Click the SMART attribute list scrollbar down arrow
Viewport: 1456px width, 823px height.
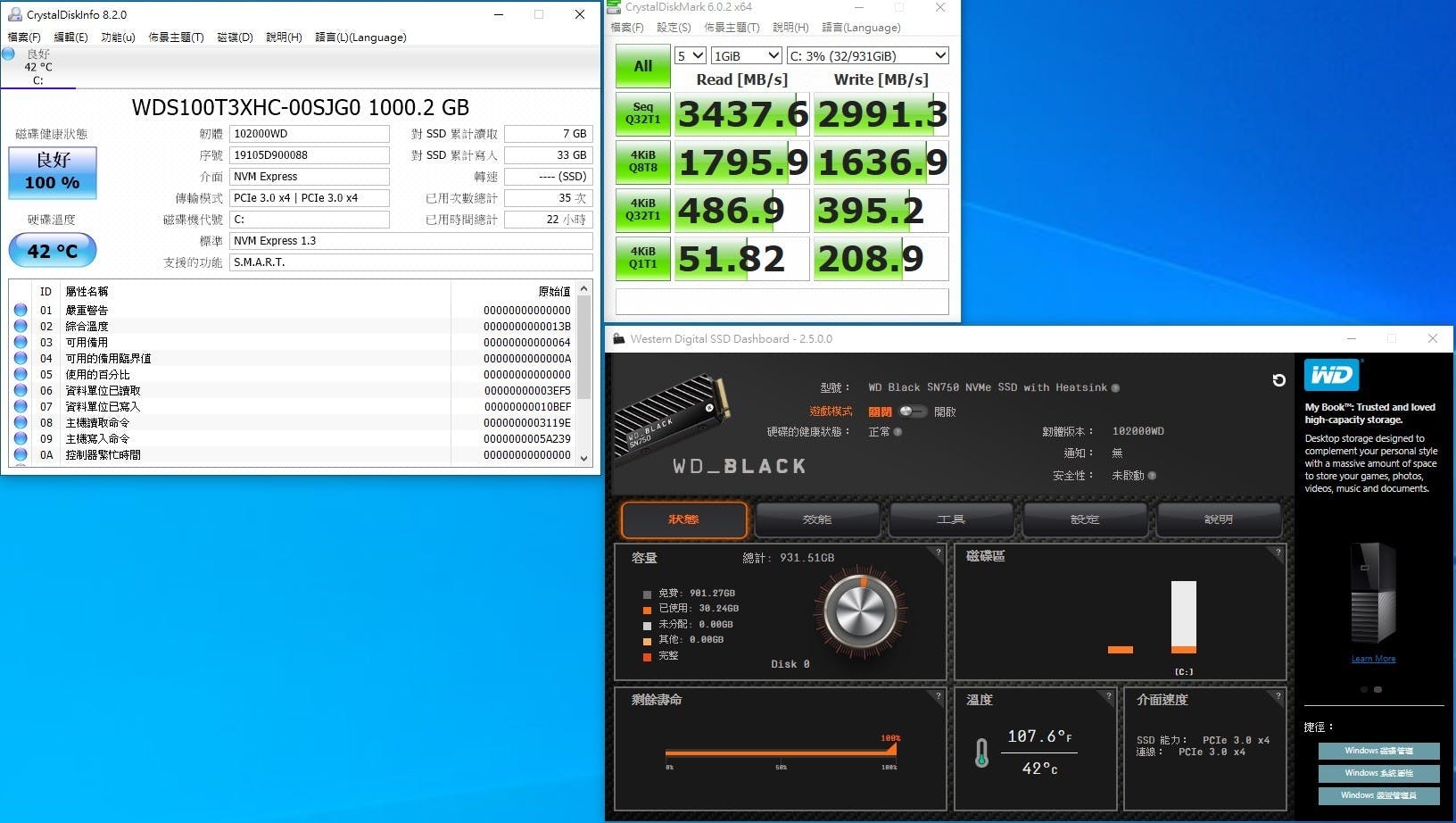584,458
